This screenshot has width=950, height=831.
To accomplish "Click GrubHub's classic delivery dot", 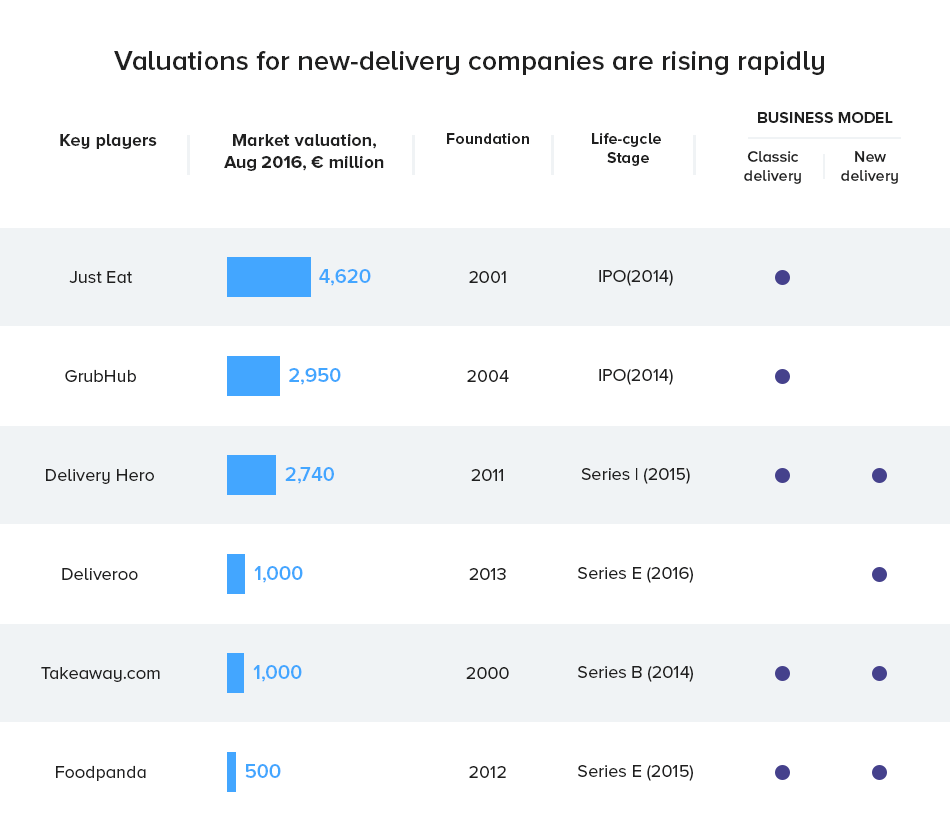I will tap(782, 376).
